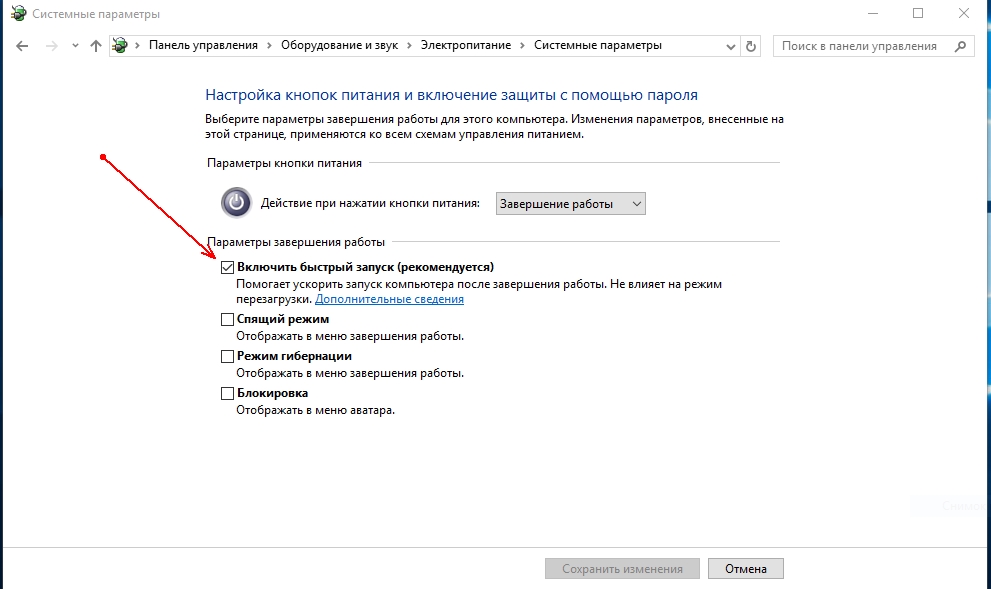Go to Электропитание in breadcrumb path

465,46
